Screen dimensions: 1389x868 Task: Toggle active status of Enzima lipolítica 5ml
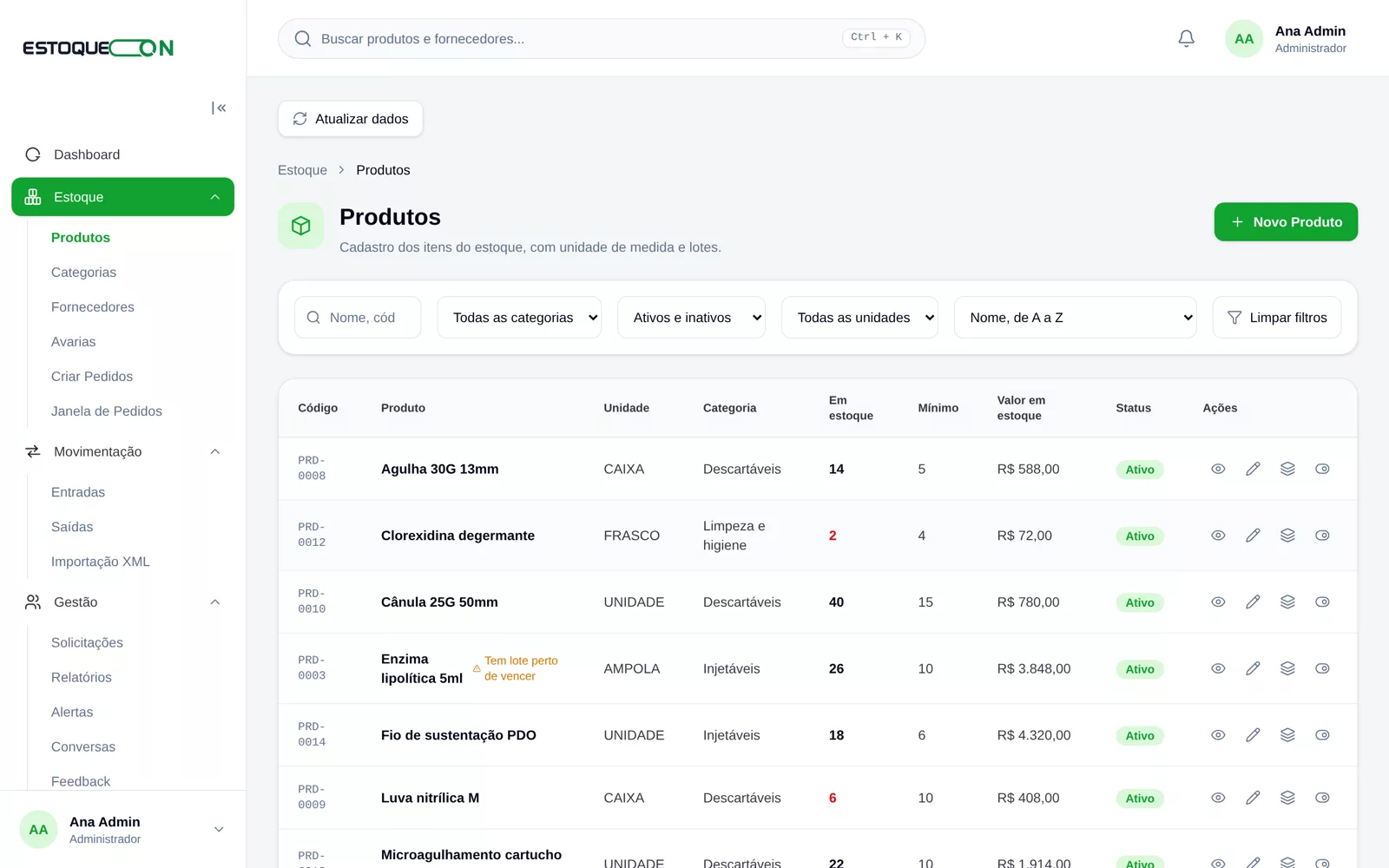(x=1322, y=668)
